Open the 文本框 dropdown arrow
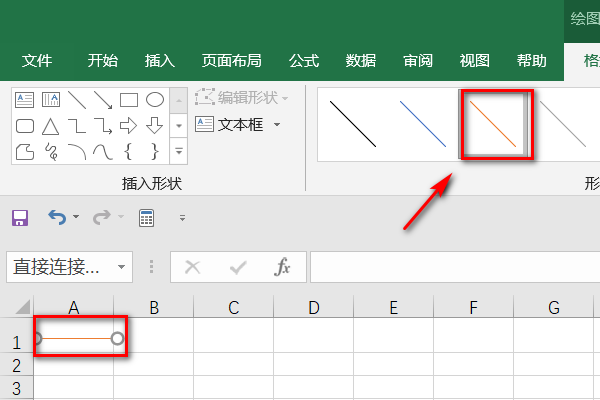Image resolution: width=600 pixels, height=400 pixels. [x=277, y=124]
